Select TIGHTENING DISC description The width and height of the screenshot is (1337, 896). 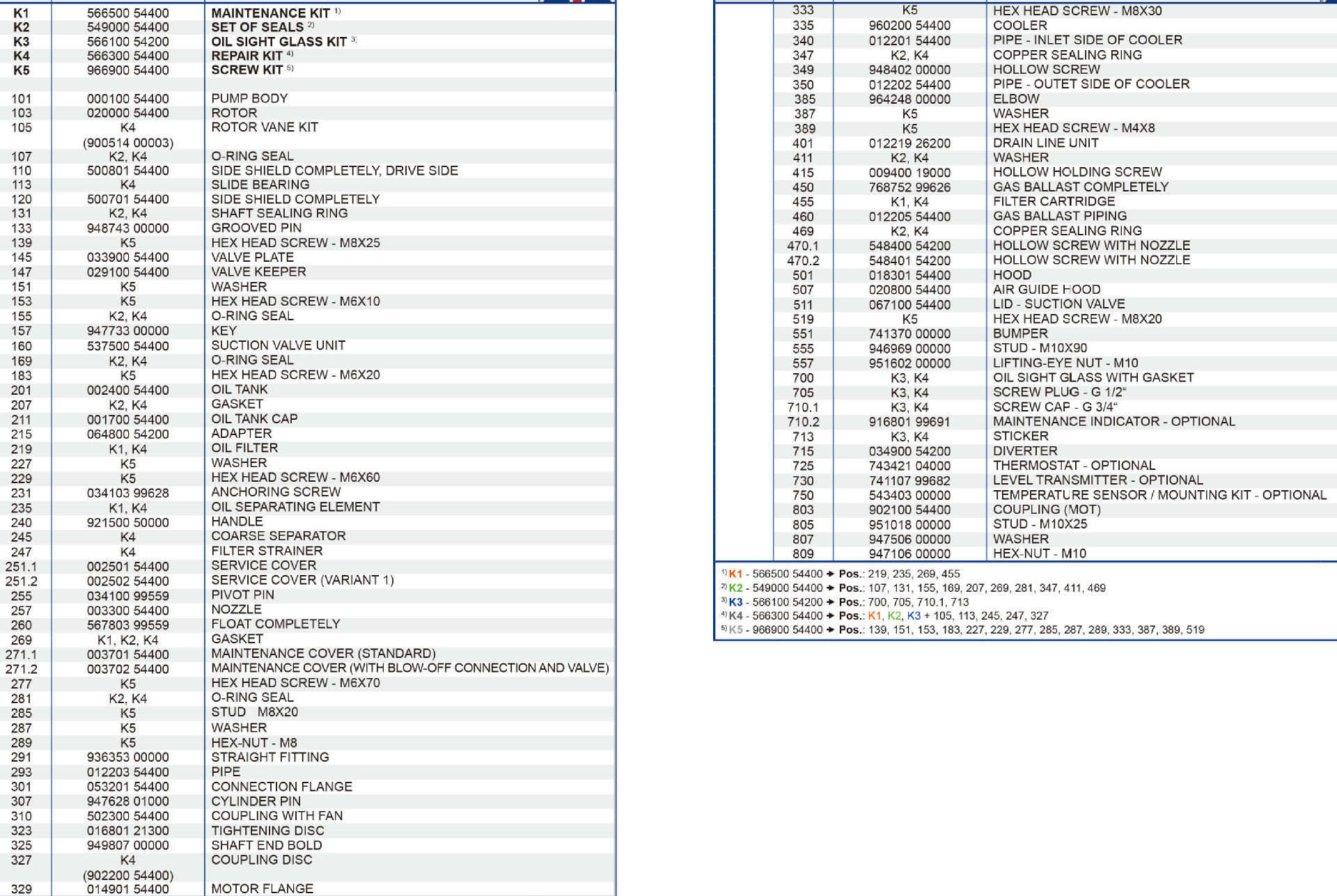coord(267,831)
